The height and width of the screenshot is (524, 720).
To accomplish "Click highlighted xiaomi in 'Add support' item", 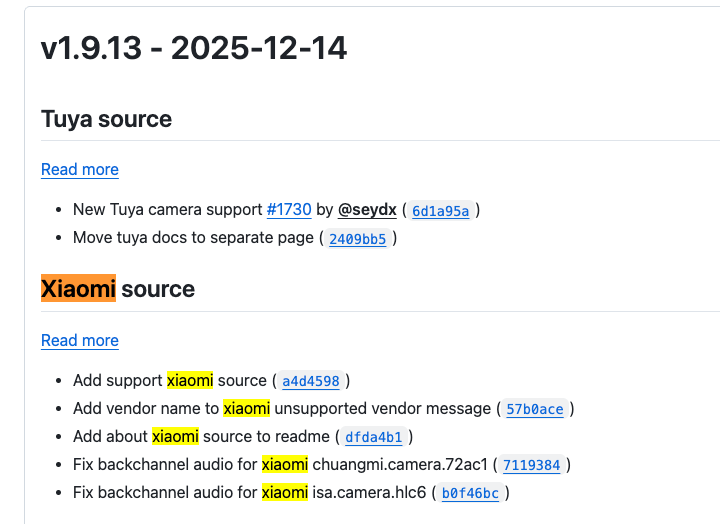I will click(x=190, y=380).
